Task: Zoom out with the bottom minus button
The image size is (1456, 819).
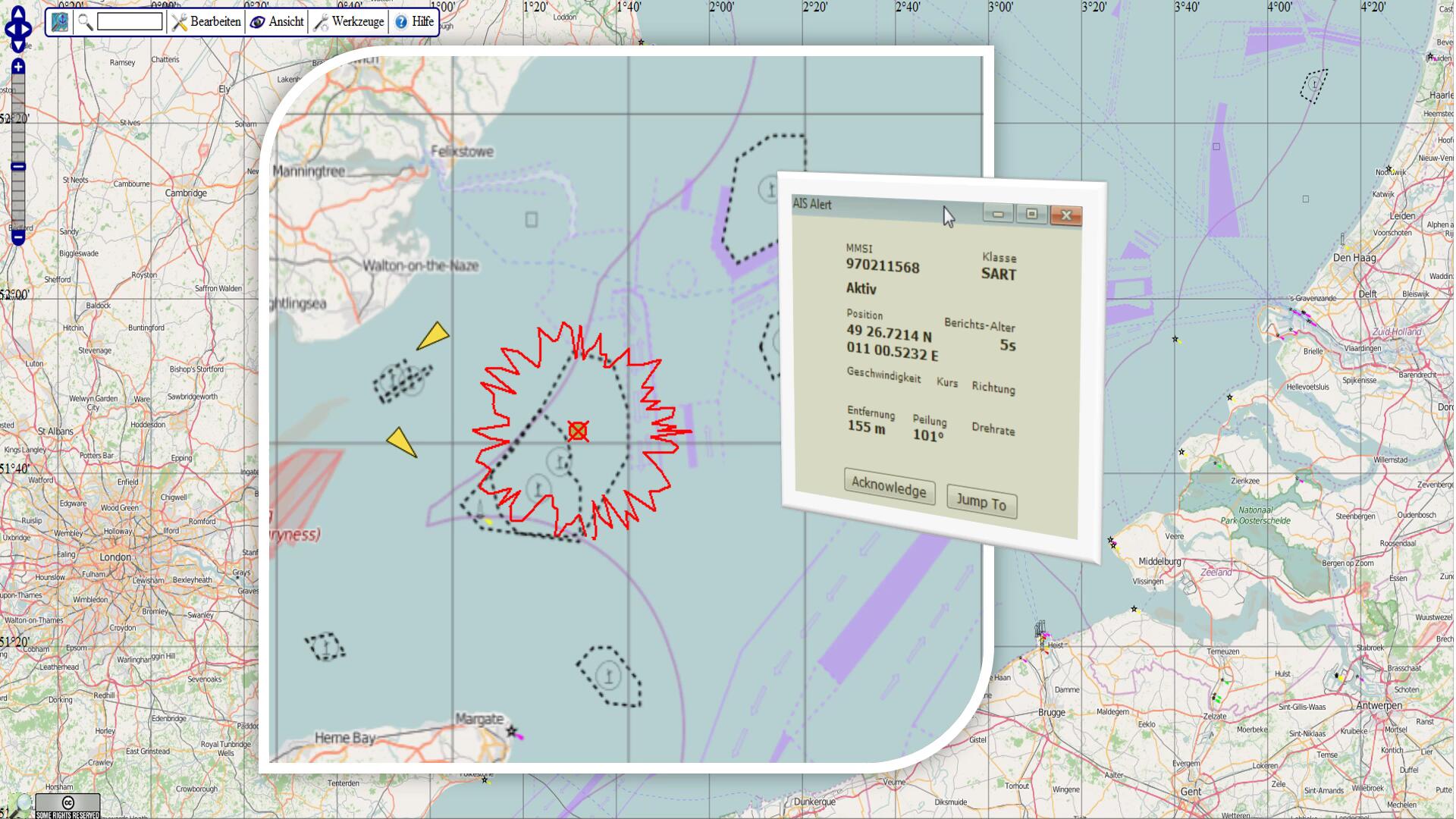Action: click(18, 238)
